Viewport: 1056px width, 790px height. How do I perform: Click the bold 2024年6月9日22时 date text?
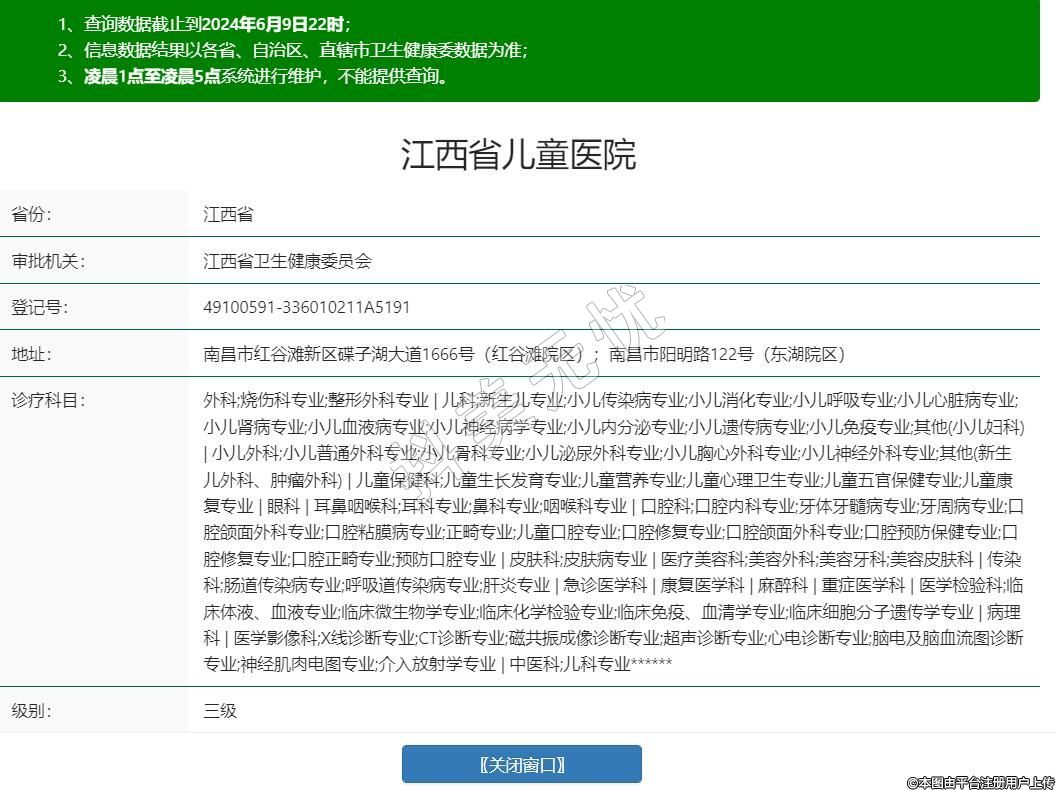[x=276, y=24]
